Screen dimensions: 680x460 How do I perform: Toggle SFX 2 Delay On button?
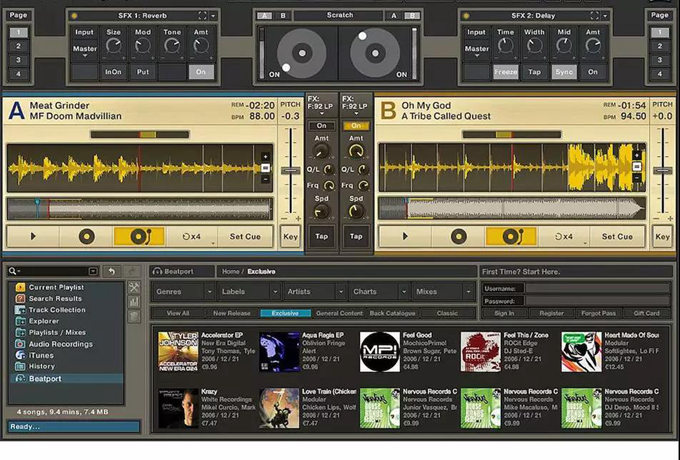592,72
